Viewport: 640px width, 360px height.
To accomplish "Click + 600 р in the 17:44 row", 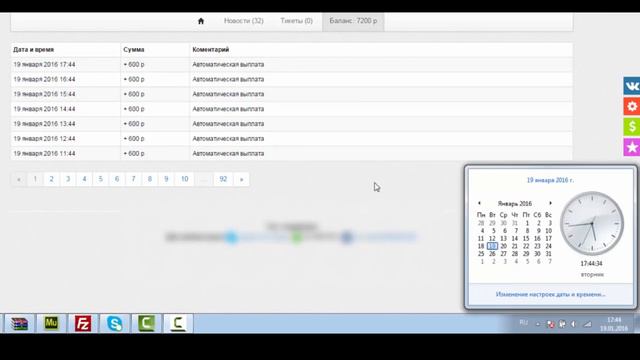I will tap(134, 64).
